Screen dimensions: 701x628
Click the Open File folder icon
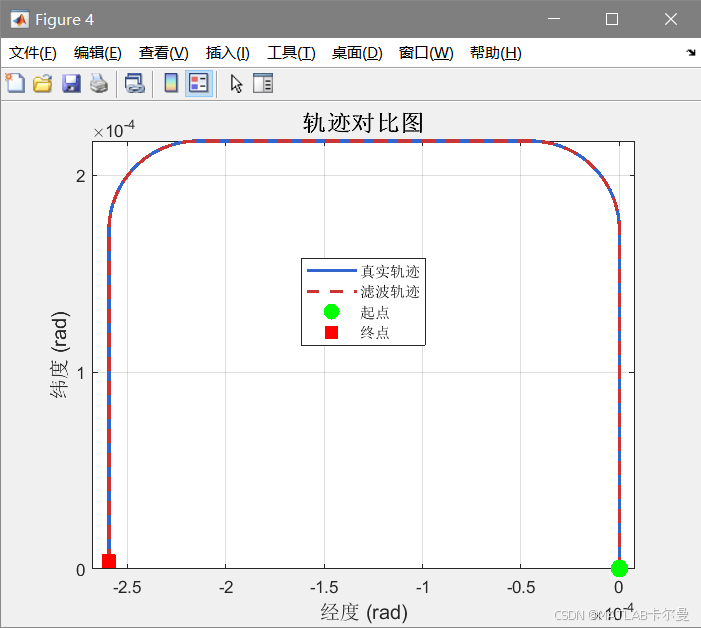tap(43, 83)
